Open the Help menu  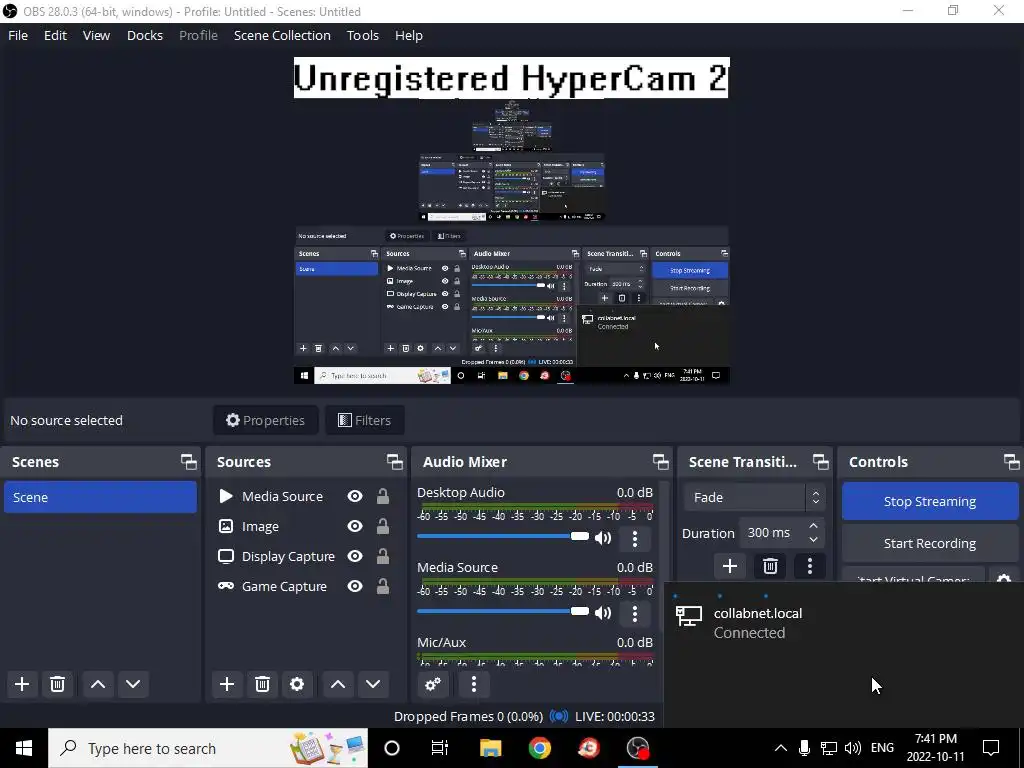tap(409, 35)
